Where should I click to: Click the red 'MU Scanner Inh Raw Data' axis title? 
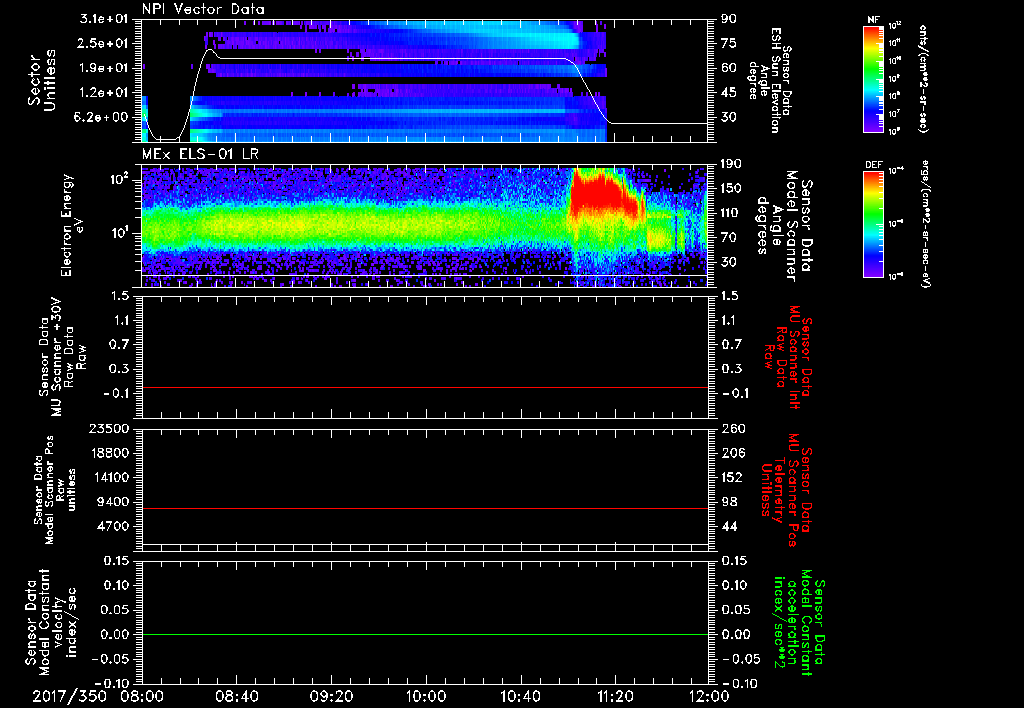(788, 356)
